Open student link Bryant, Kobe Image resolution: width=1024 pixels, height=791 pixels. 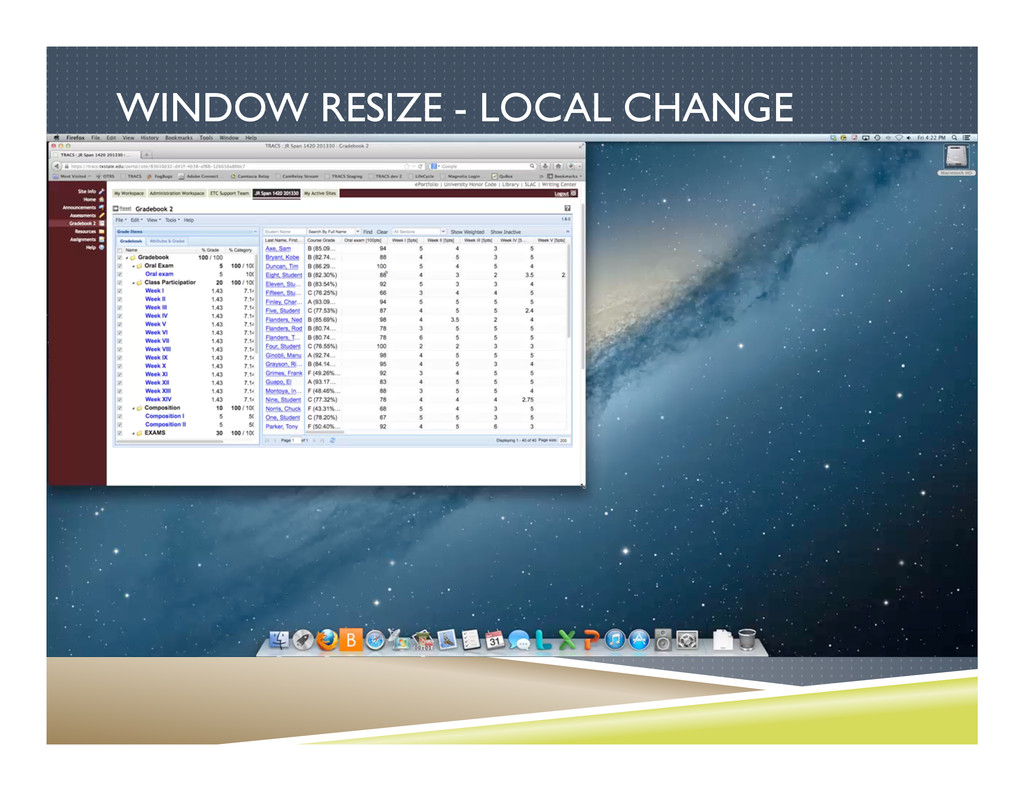tap(282, 257)
